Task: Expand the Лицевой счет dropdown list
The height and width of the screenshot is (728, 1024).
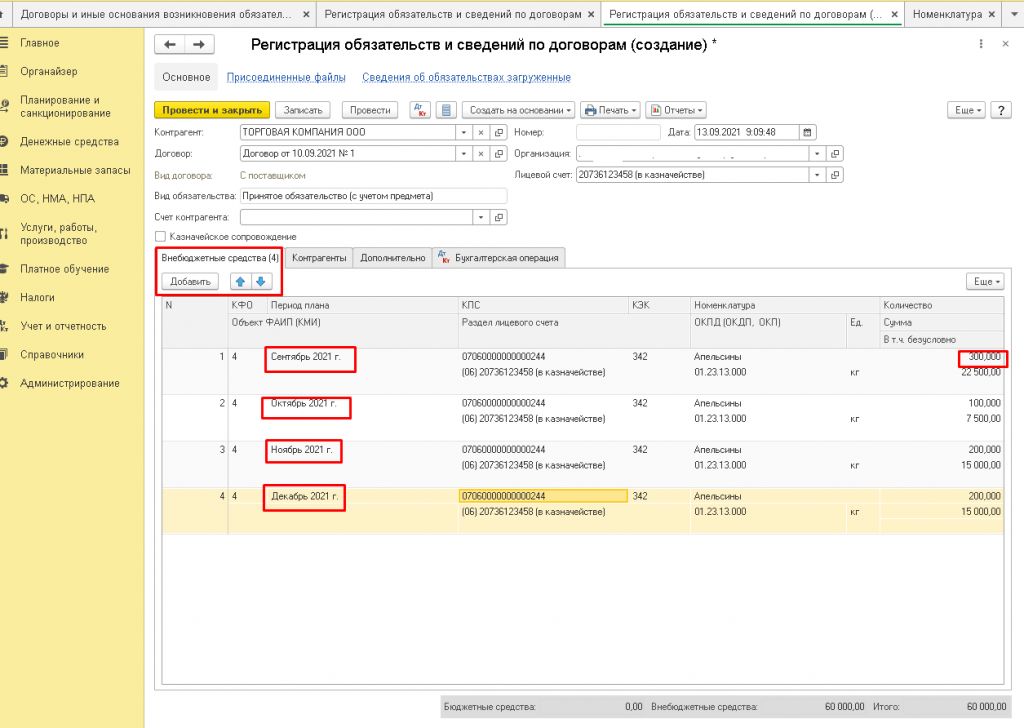Action: point(817,175)
